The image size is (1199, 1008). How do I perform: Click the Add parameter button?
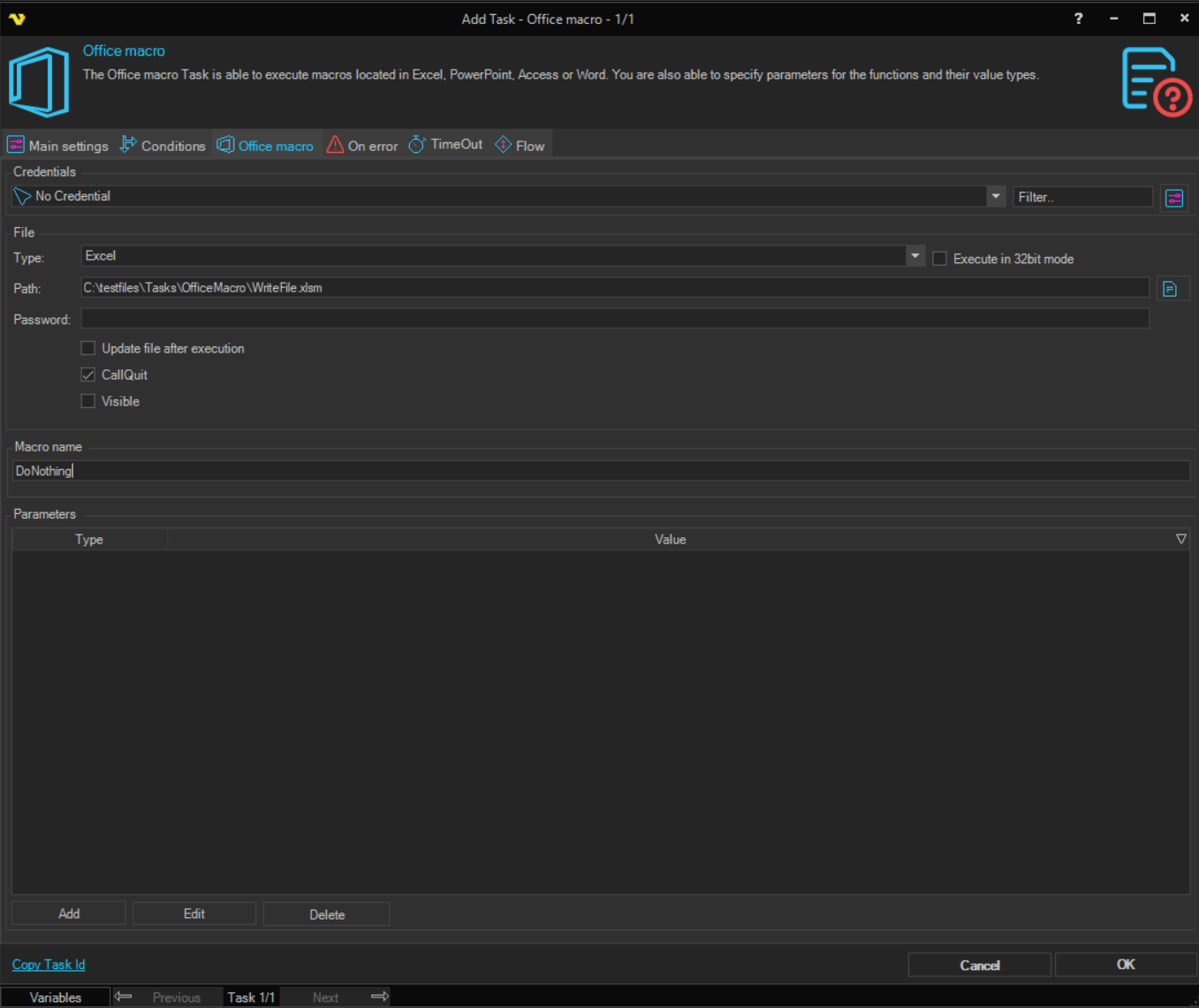[x=69, y=913]
